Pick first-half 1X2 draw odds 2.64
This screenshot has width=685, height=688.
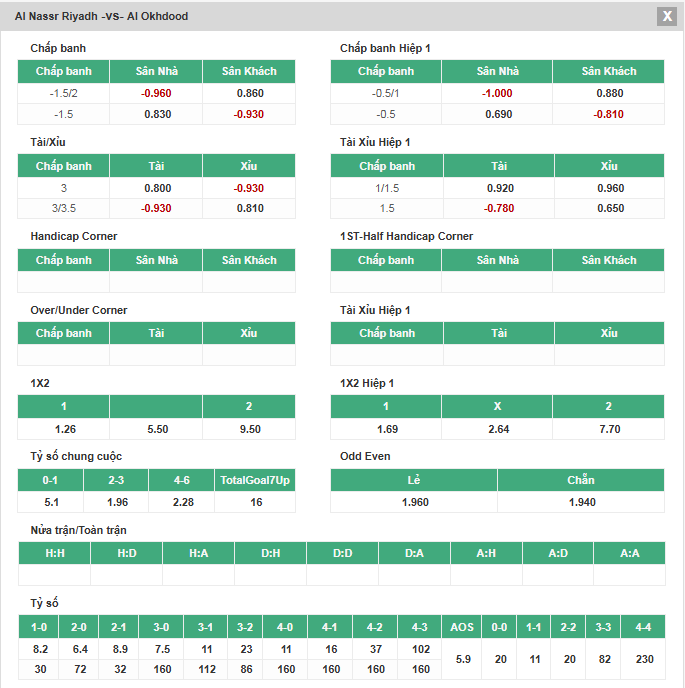pos(497,429)
